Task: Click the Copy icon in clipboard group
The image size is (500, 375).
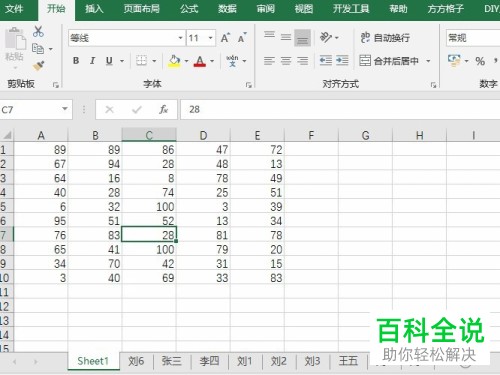Action: point(38,49)
